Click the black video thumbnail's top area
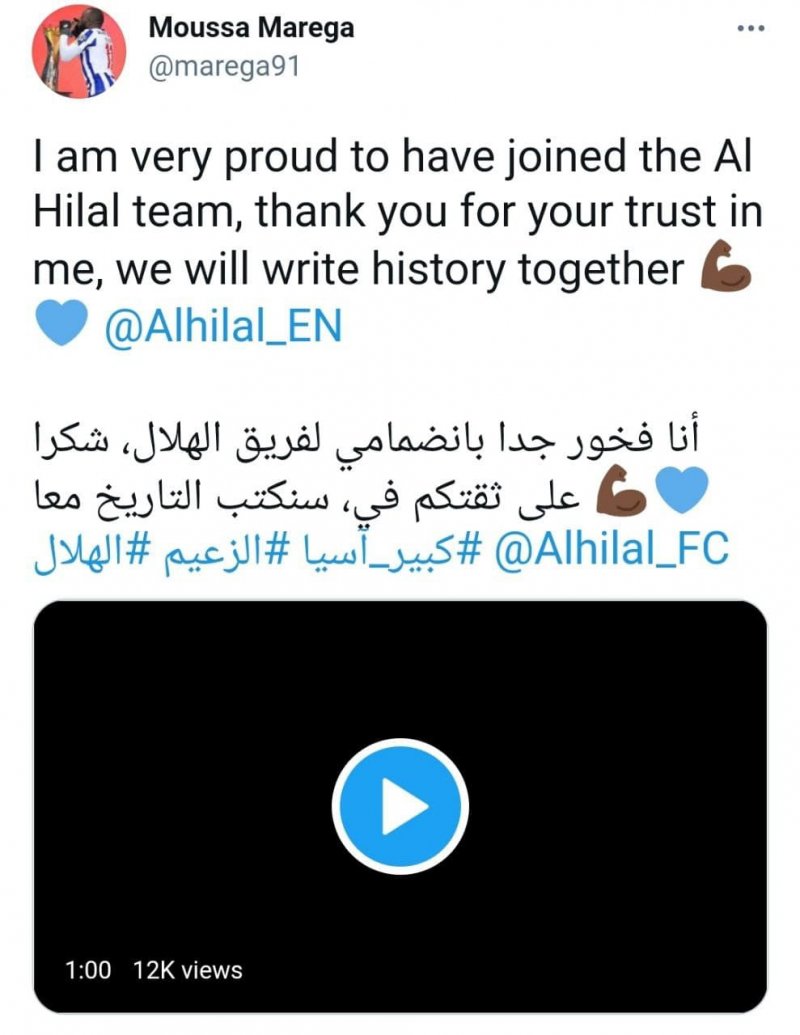This screenshot has height=1035, width=800. click(x=400, y=650)
